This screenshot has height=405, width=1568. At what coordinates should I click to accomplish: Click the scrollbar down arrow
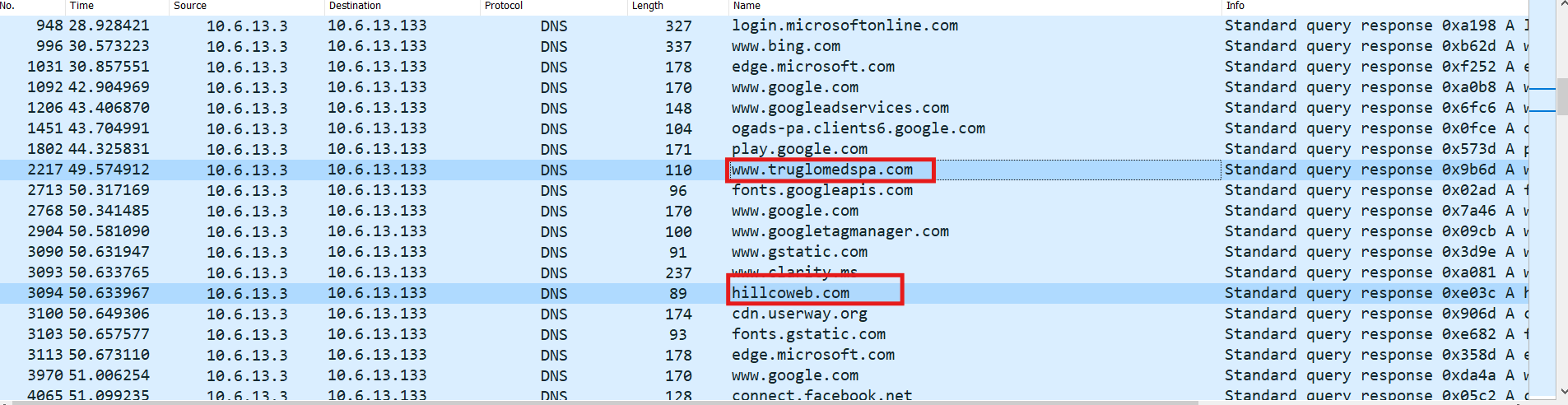1561,393
